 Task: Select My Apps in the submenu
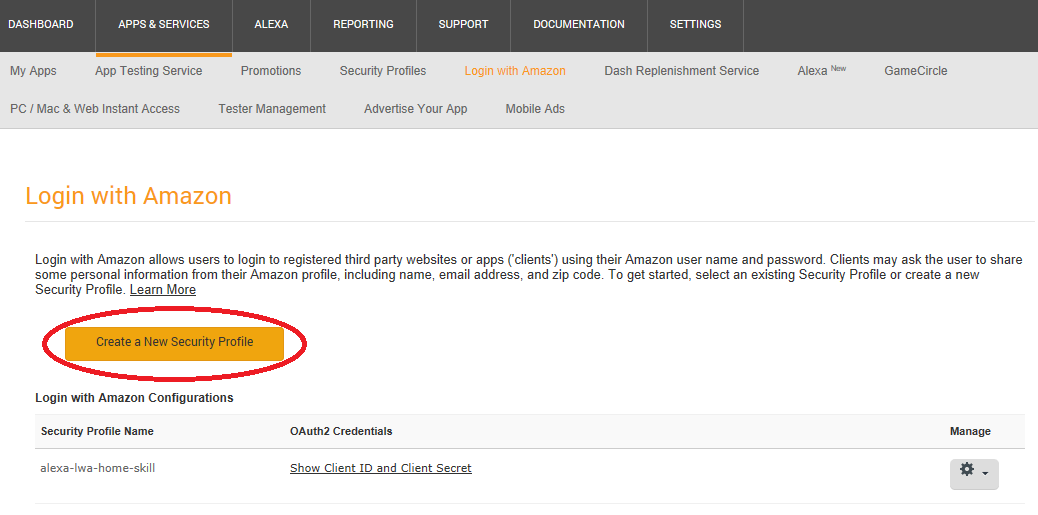point(33,71)
